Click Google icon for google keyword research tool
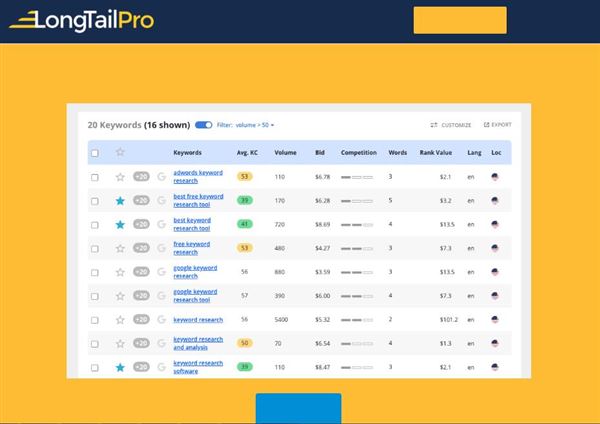This screenshot has width=600, height=424. [x=161, y=295]
